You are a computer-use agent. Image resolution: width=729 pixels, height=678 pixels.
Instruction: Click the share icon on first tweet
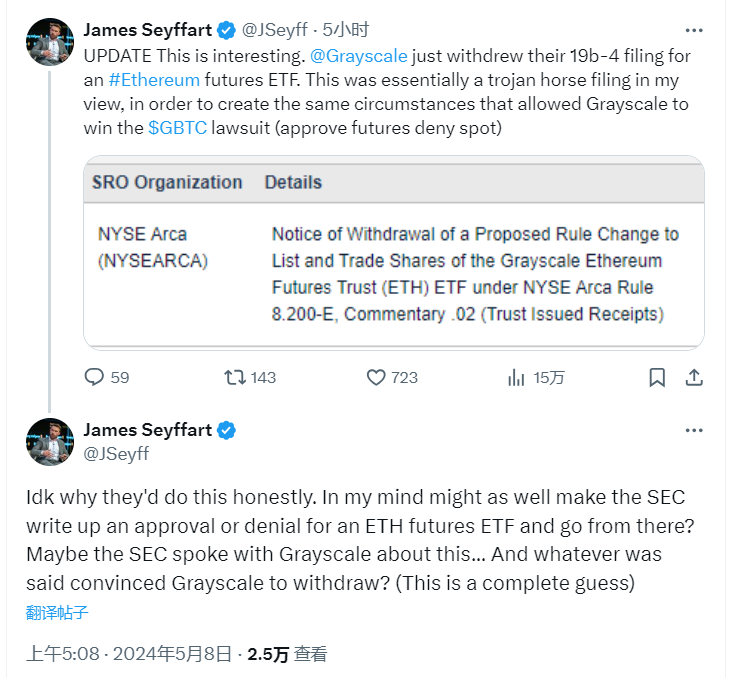[x=693, y=377]
